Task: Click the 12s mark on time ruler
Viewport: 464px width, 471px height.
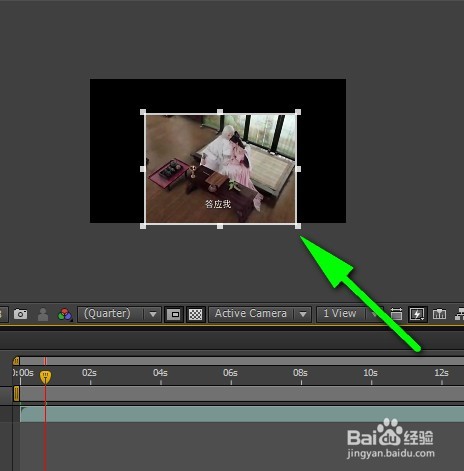Action: coord(441,373)
